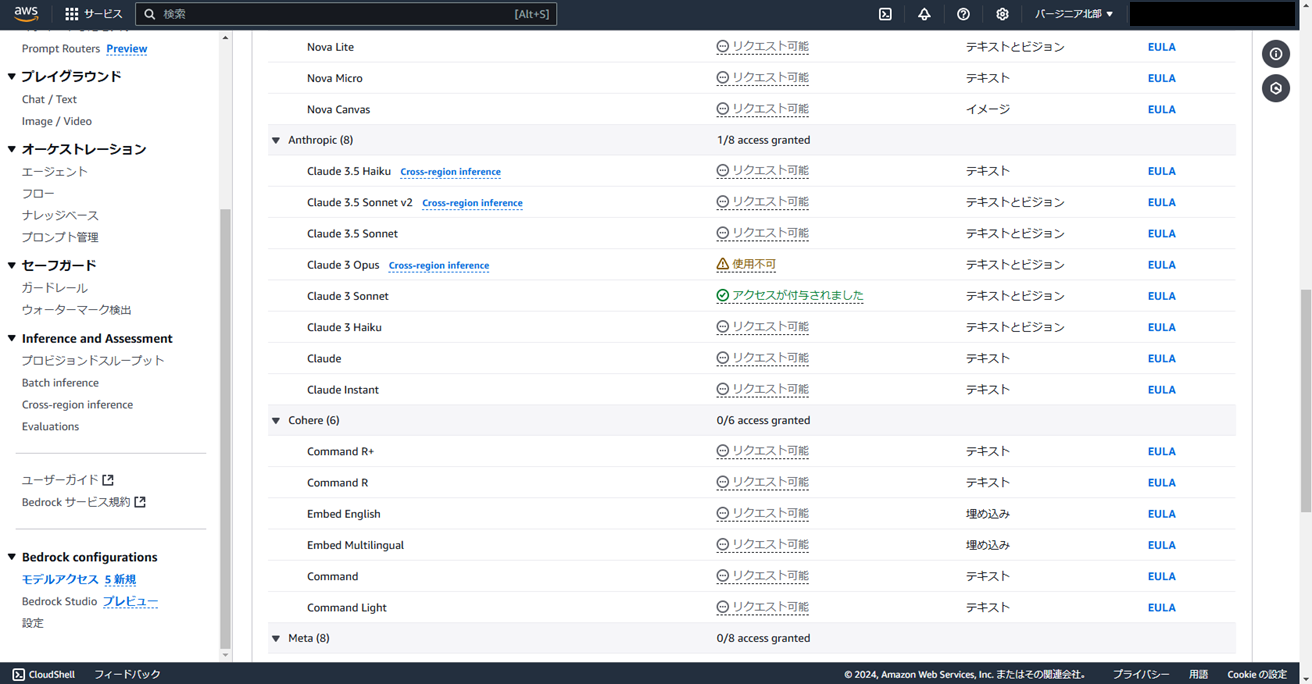Click the account name box in top bar
The width and height of the screenshot is (1312, 684).
pyautogui.click(x=1212, y=14)
